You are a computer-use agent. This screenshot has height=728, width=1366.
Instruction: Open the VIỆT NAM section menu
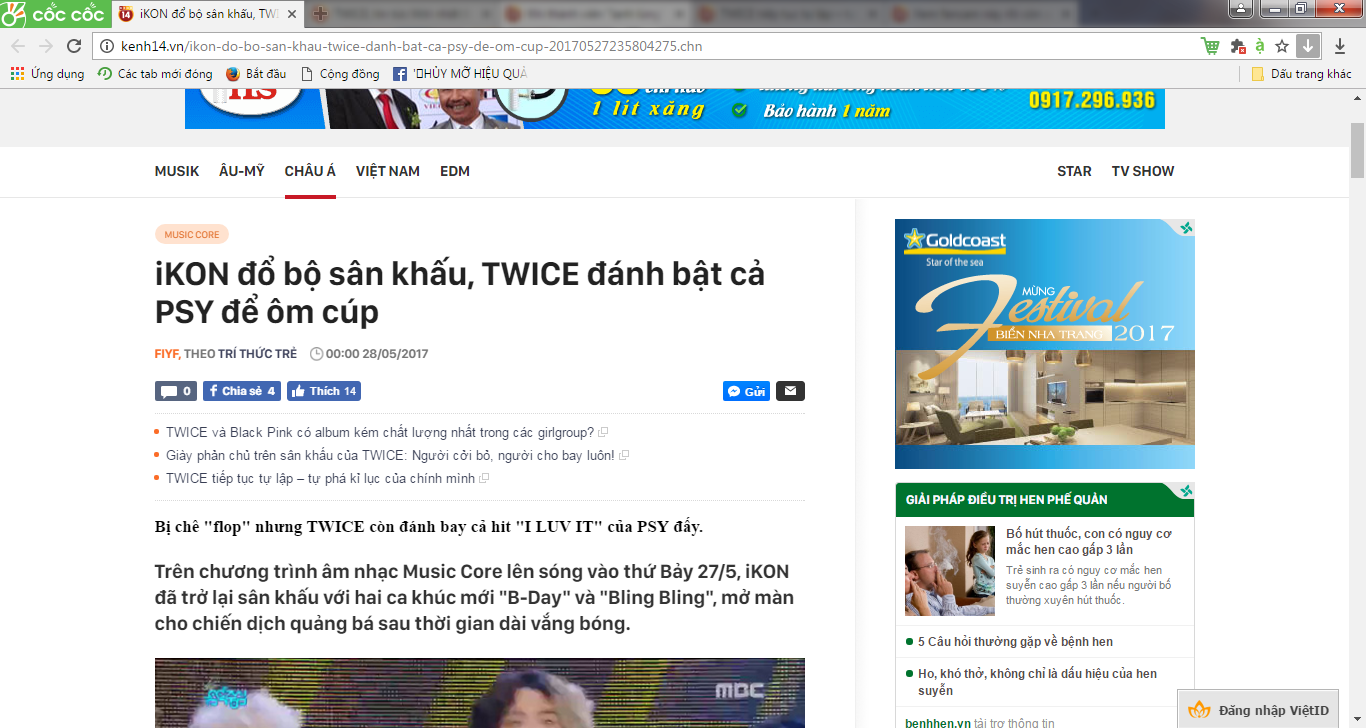click(x=388, y=171)
